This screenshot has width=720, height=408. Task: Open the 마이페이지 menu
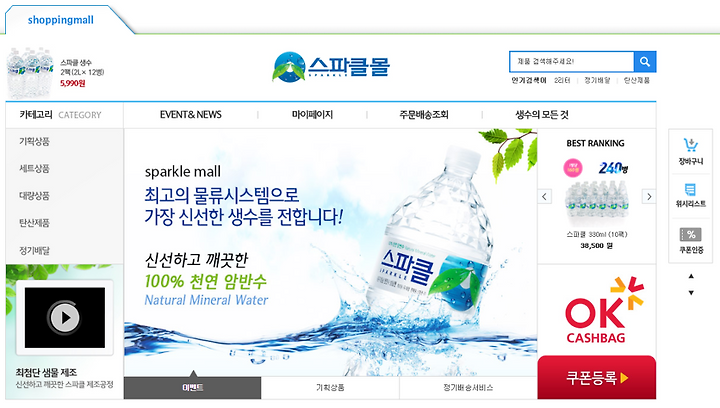[x=312, y=115]
